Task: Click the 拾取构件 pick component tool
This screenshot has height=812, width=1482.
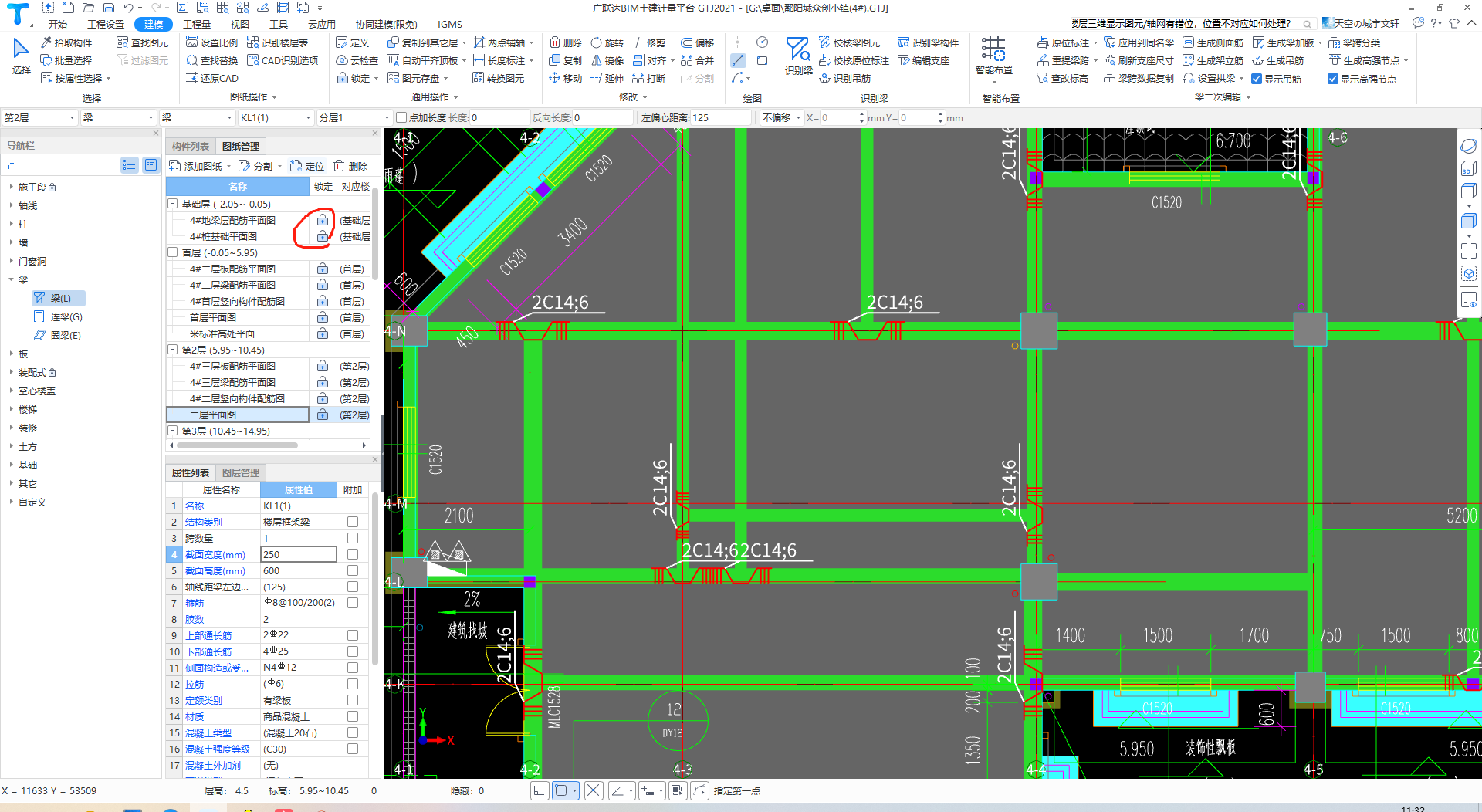Action: click(66, 42)
